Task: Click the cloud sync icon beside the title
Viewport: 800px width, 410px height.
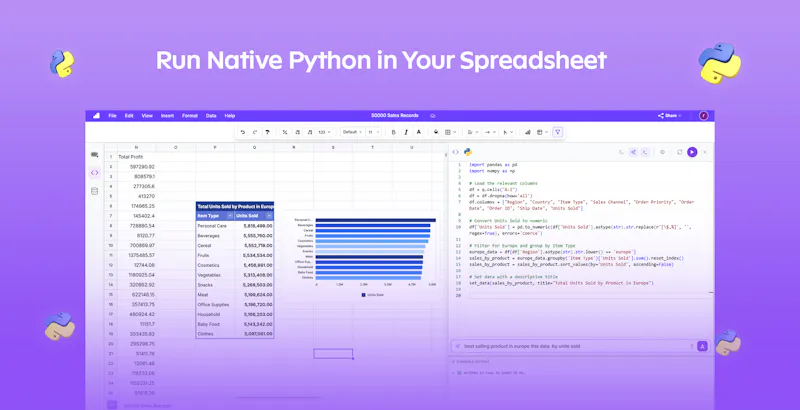Action: pyautogui.click(x=433, y=116)
